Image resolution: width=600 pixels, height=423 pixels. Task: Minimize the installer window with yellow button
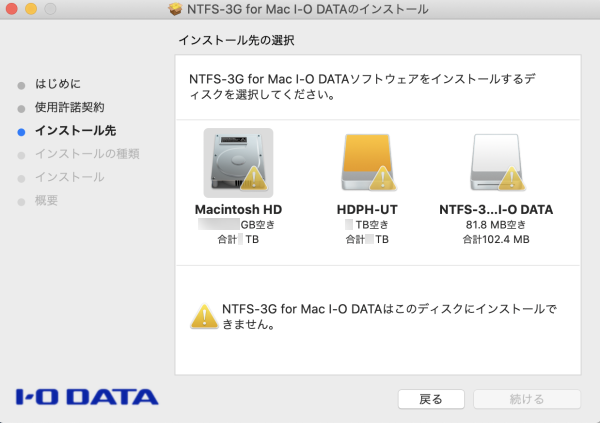point(31,9)
